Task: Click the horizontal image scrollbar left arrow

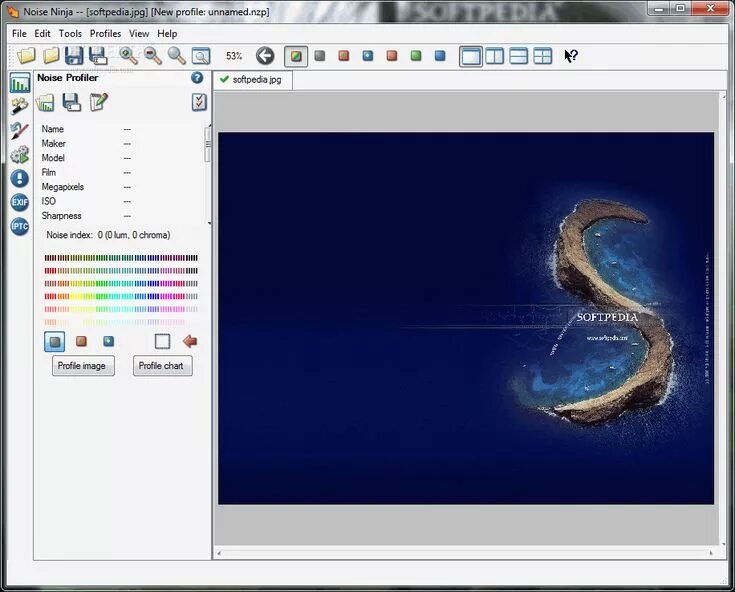Action: pyautogui.click(x=219, y=553)
